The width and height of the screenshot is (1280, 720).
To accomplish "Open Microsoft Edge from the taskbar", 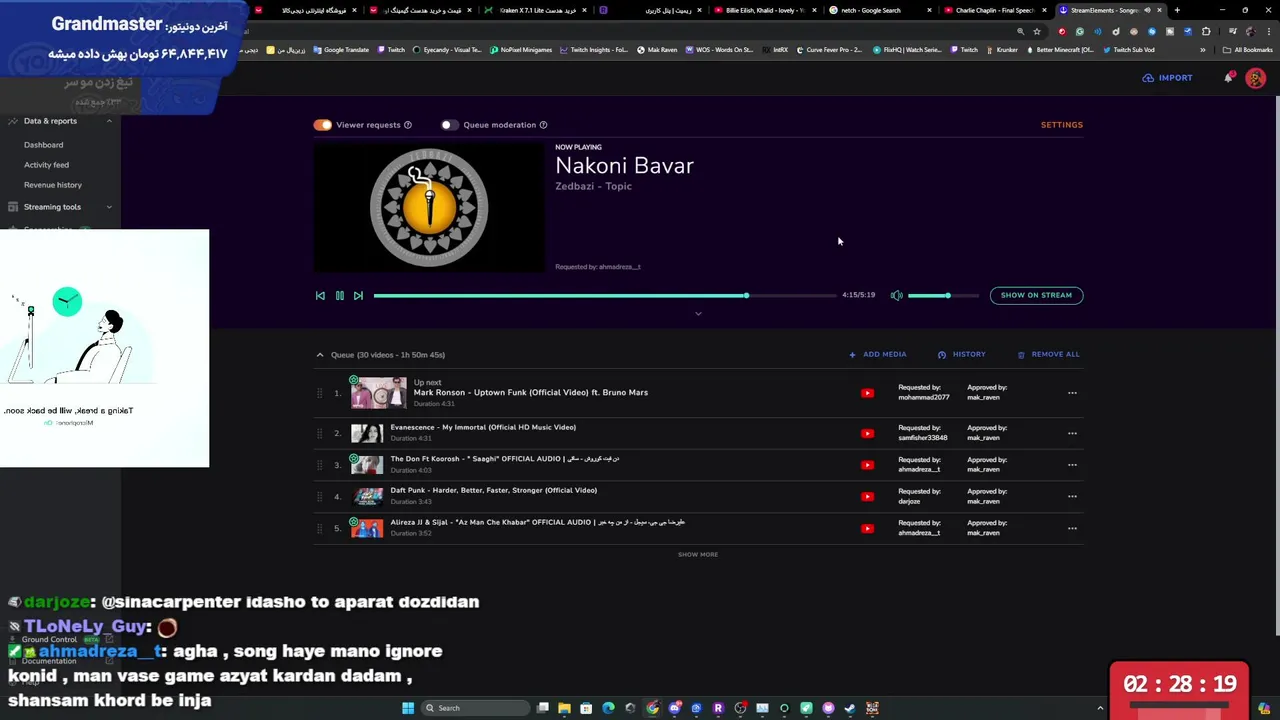I will [608, 708].
